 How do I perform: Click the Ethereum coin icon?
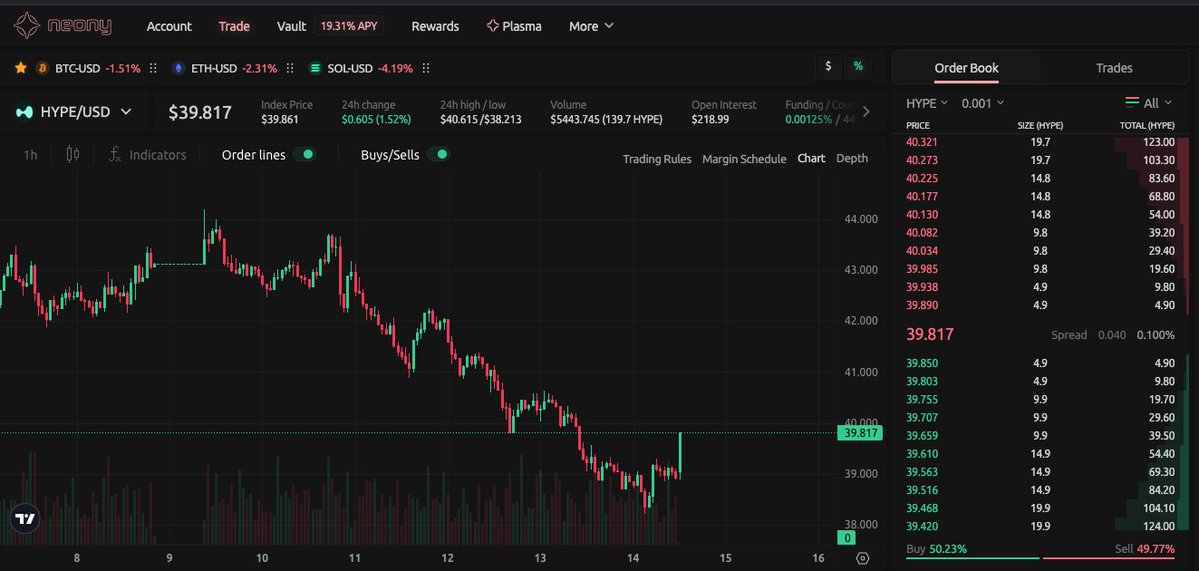pyautogui.click(x=178, y=68)
